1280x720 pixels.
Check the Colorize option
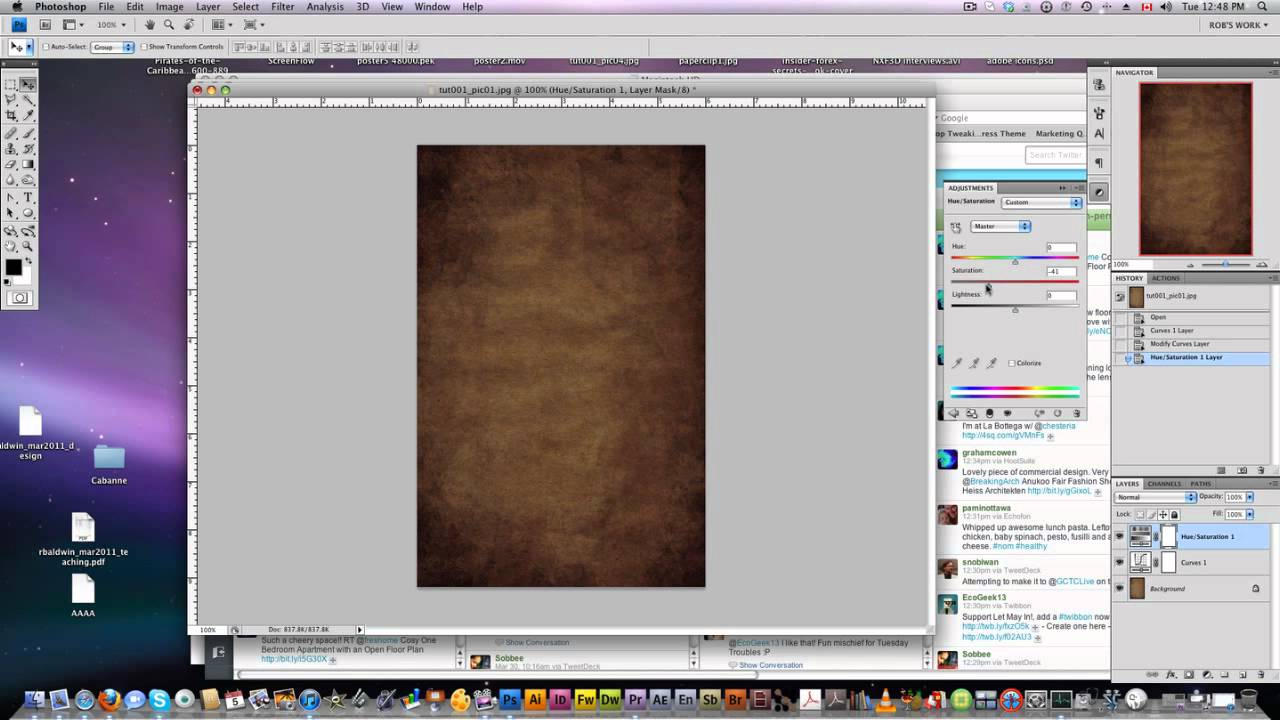(1012, 363)
